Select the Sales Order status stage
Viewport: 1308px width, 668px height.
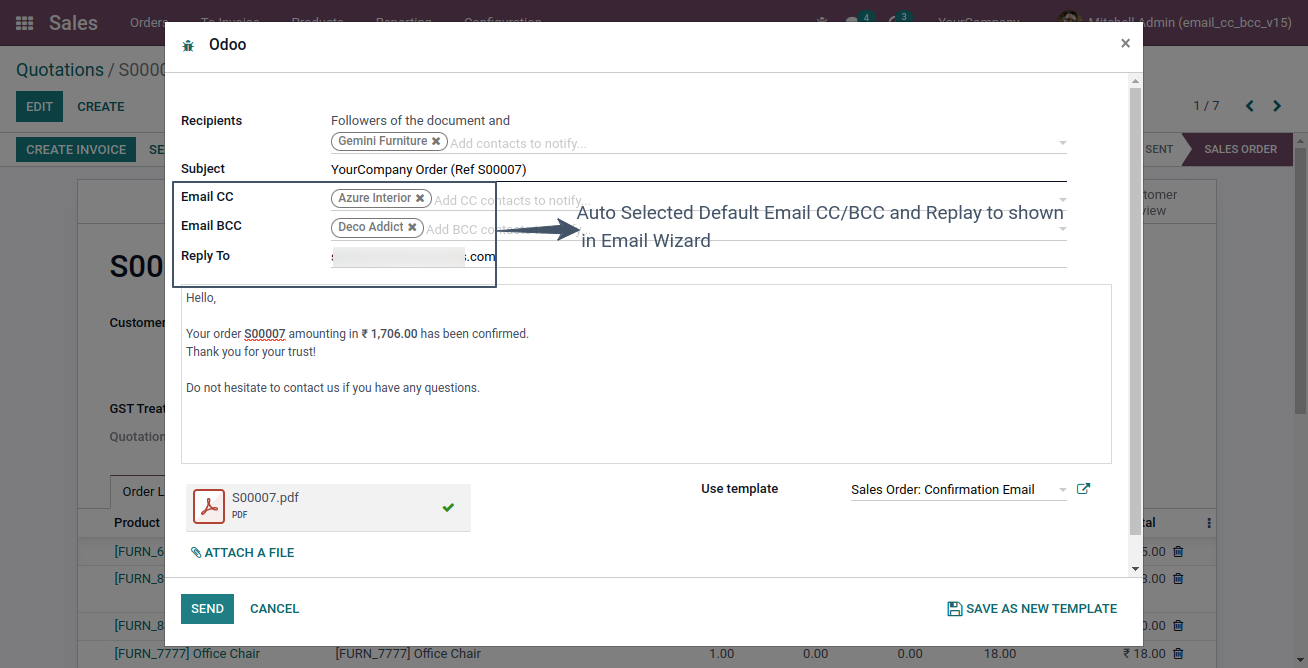1240,150
